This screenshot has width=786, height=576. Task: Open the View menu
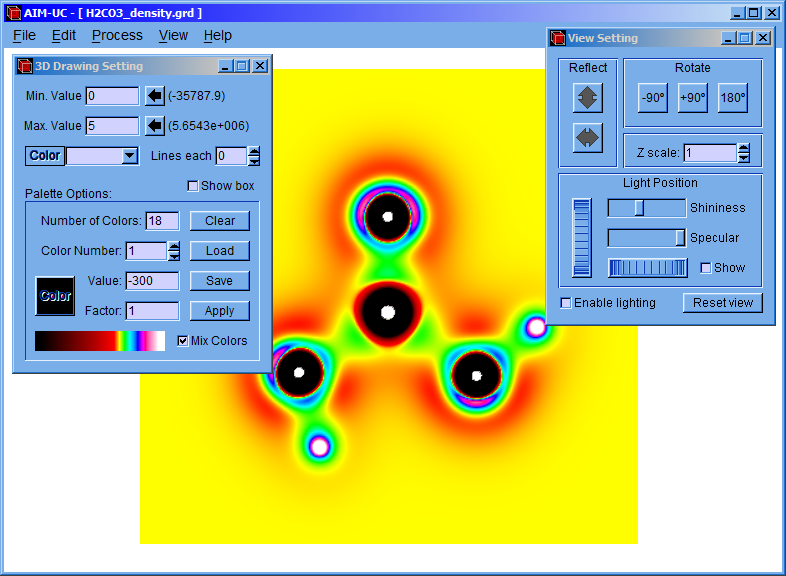tap(173, 35)
